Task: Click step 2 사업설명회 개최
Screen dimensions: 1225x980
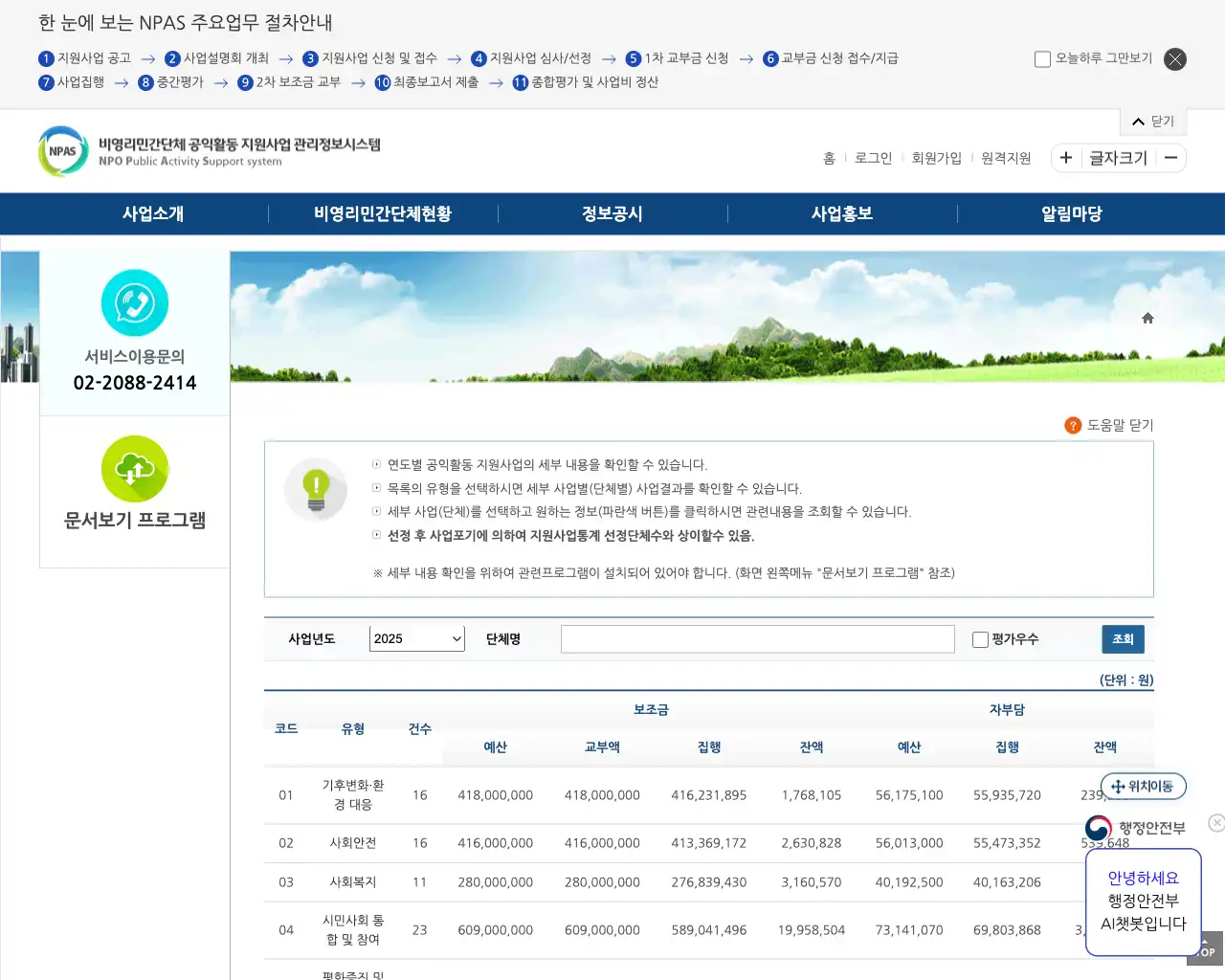Action: [x=216, y=58]
